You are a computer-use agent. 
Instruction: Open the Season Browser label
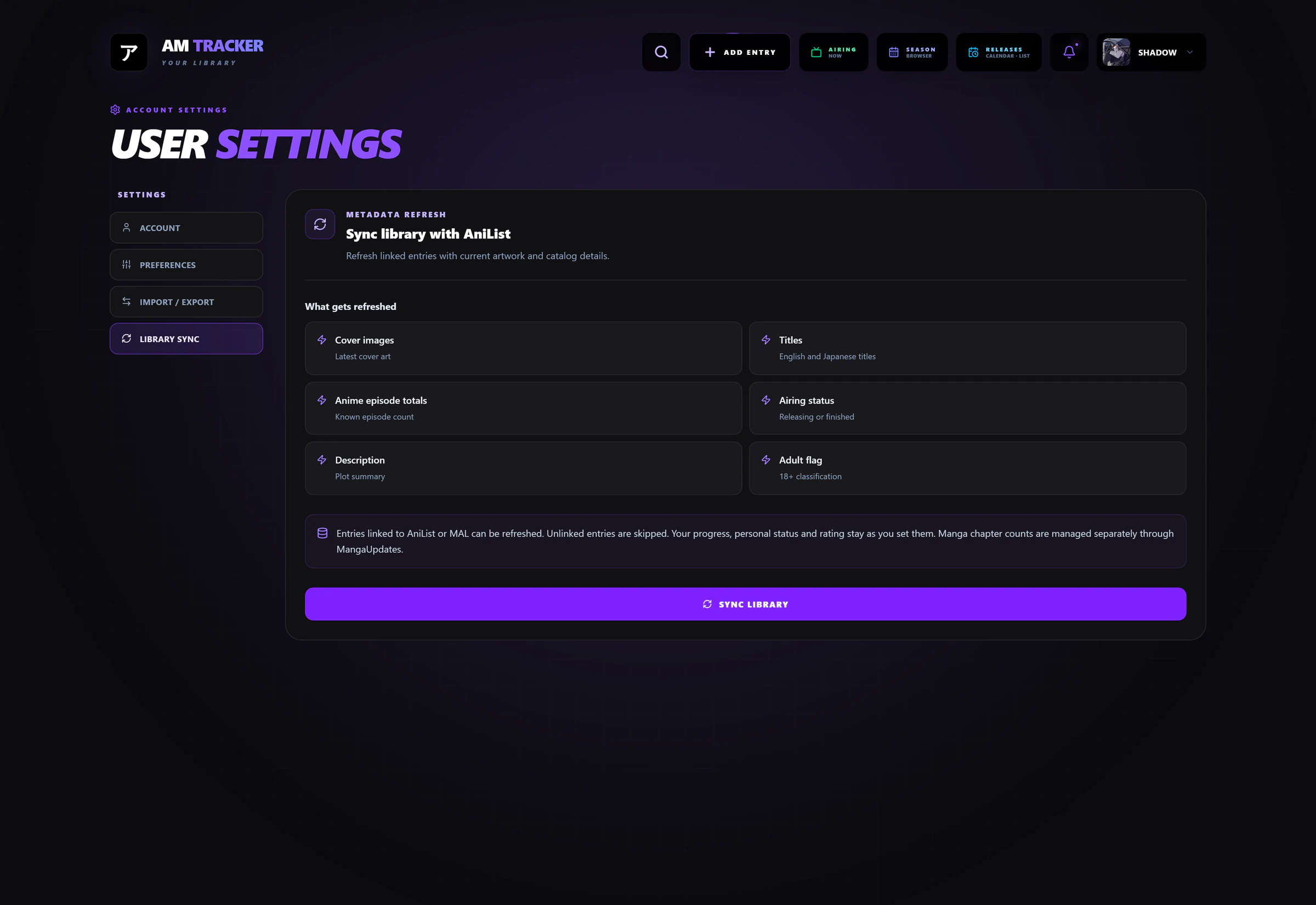pyautogui.click(x=921, y=52)
